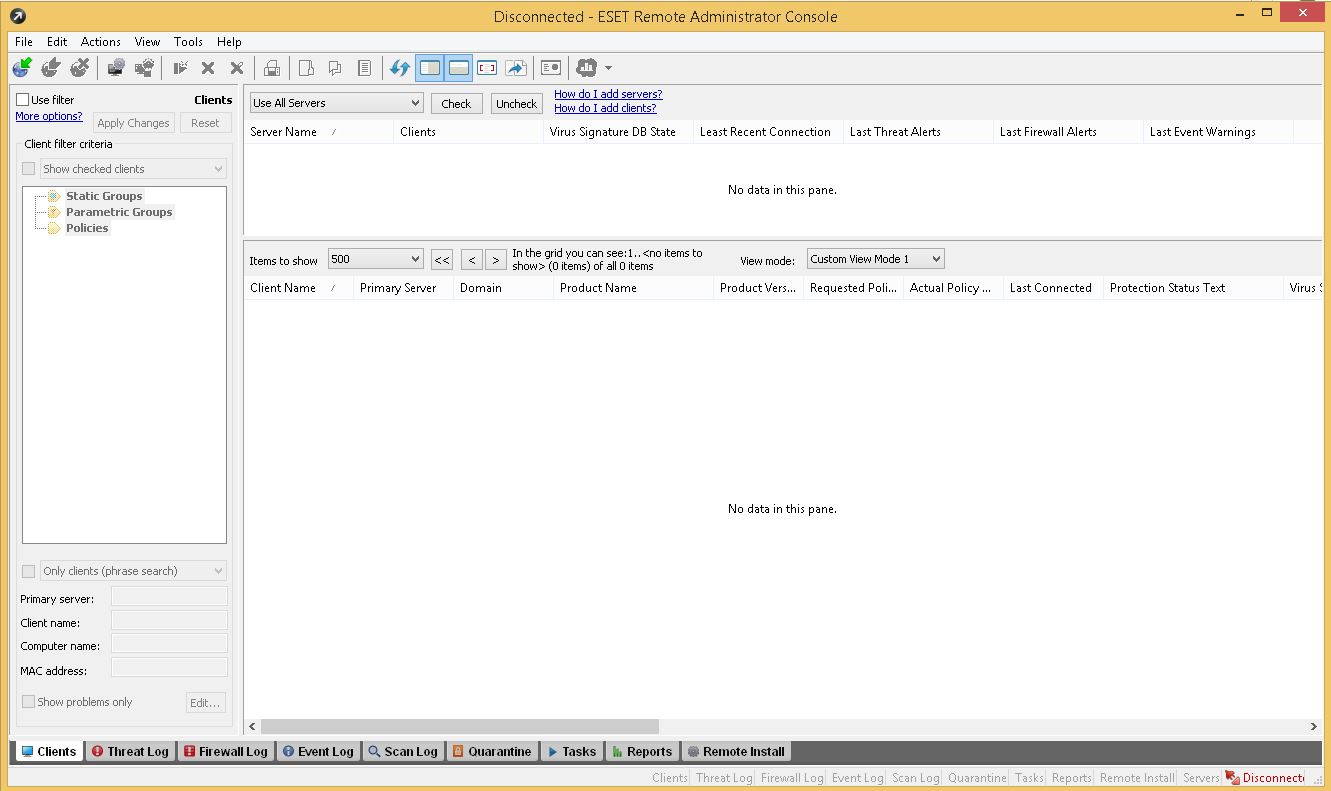Click the blank page toolbar icon

(307, 68)
